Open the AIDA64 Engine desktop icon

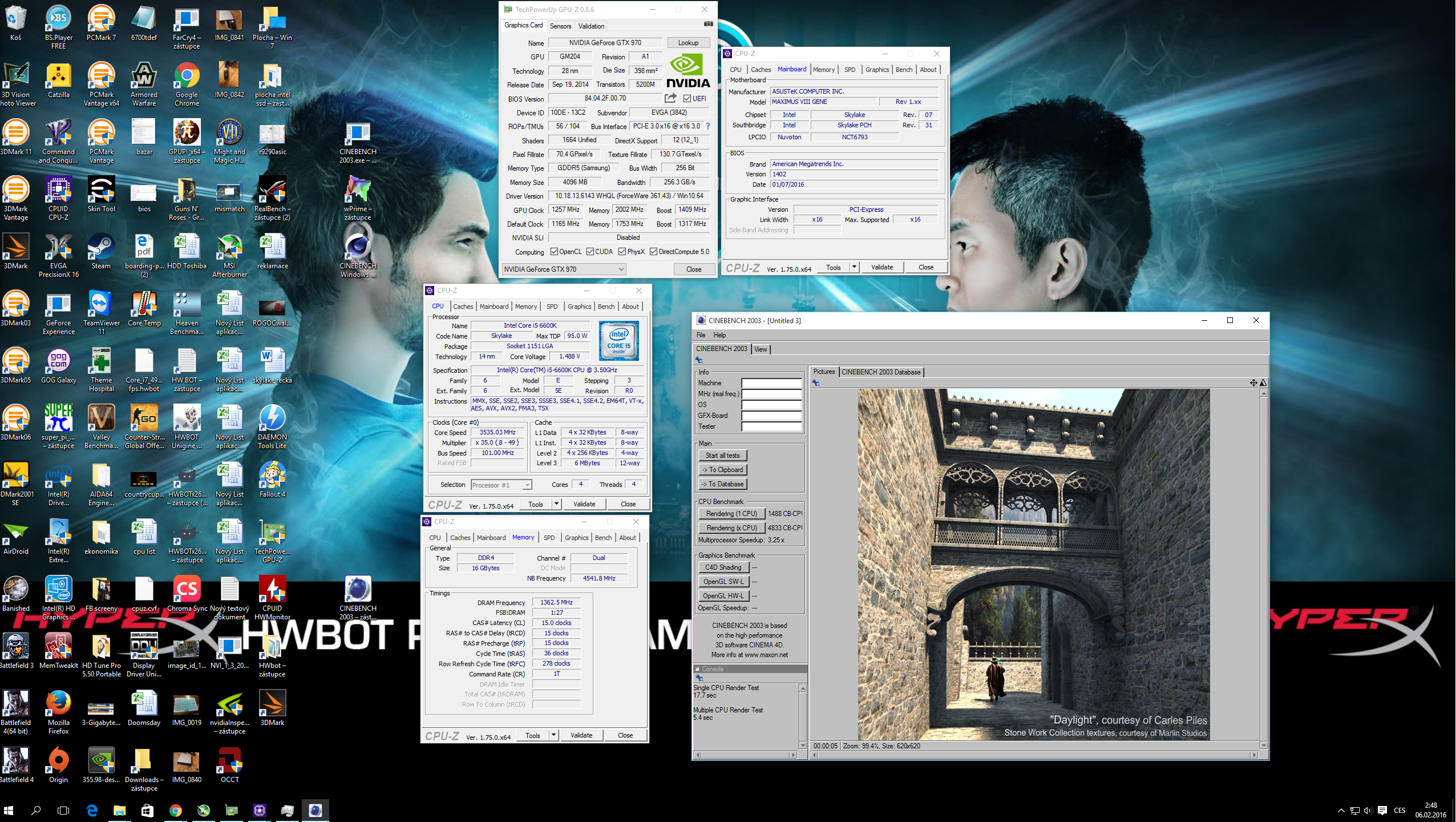pos(101,484)
